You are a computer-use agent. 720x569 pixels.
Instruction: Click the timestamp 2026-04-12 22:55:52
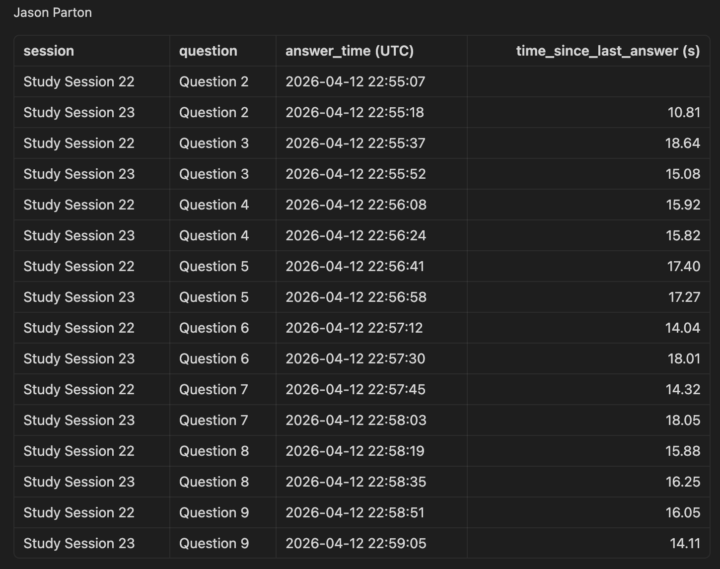pos(355,174)
